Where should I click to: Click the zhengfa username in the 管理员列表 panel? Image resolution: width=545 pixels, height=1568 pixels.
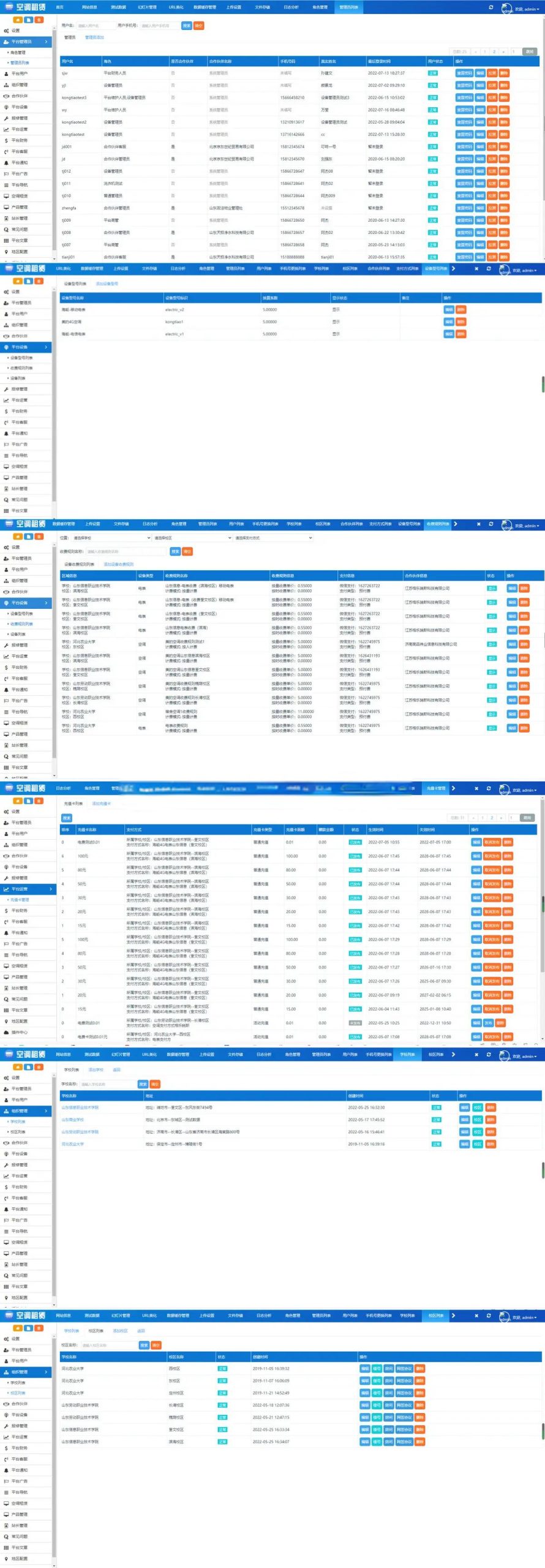(69, 208)
